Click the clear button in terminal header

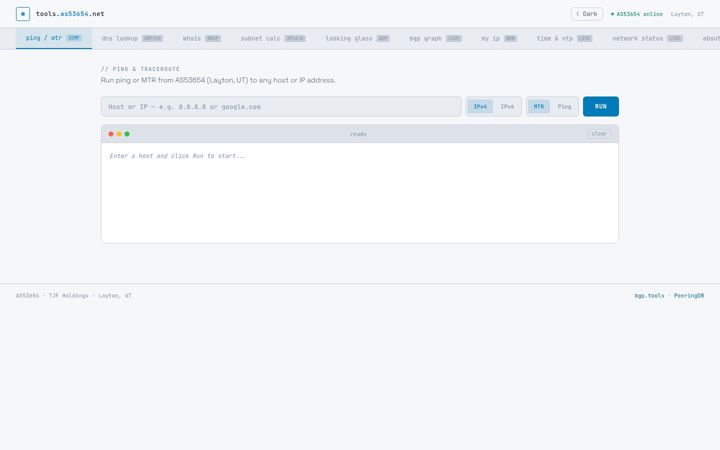tap(599, 134)
